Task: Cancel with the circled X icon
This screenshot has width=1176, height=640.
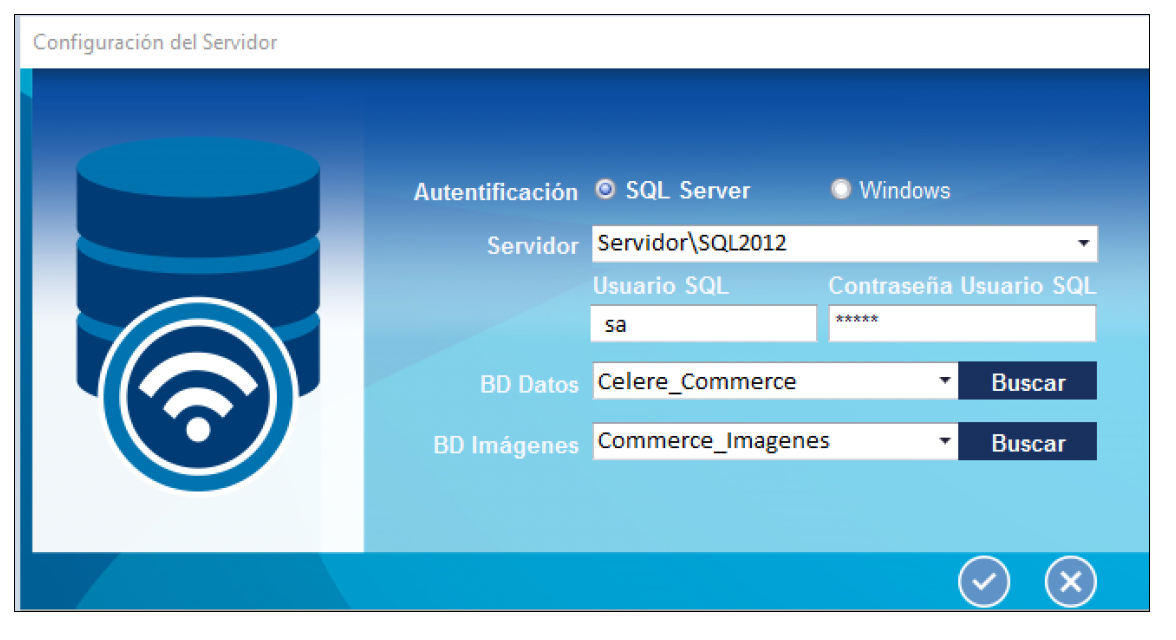Action: (1070, 582)
